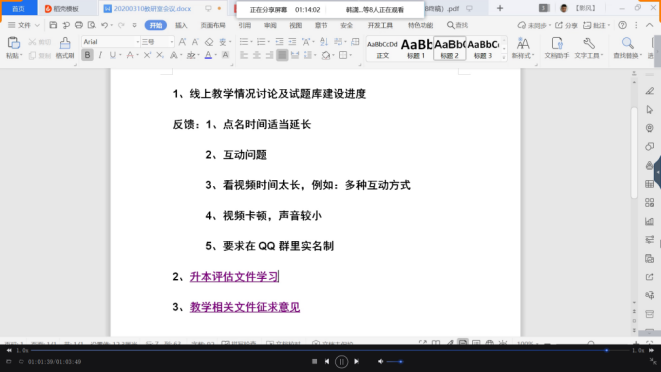The width and height of the screenshot is (661, 372).
Task: Click the Paste clipboard icon
Action: click(13, 43)
